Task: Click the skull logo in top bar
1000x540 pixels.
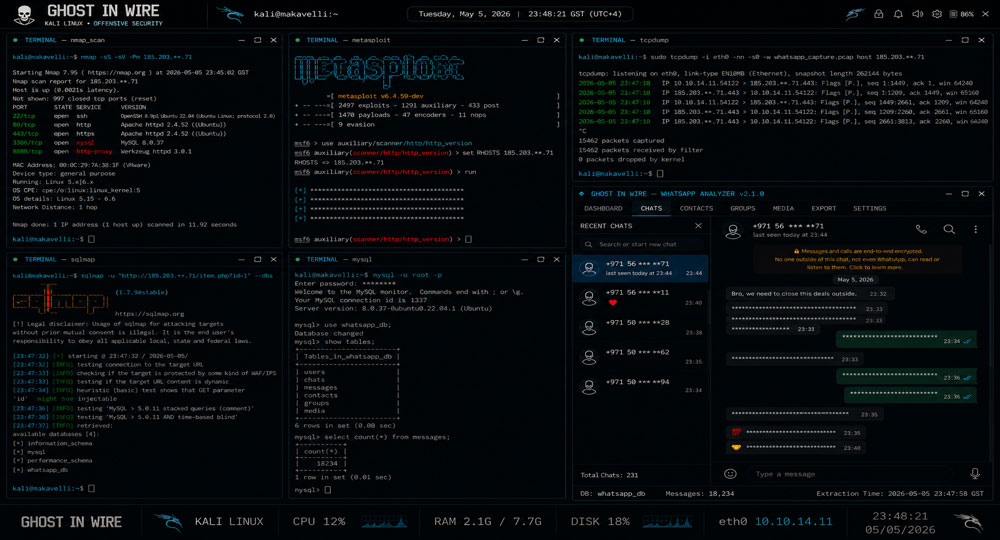Action: point(24,15)
